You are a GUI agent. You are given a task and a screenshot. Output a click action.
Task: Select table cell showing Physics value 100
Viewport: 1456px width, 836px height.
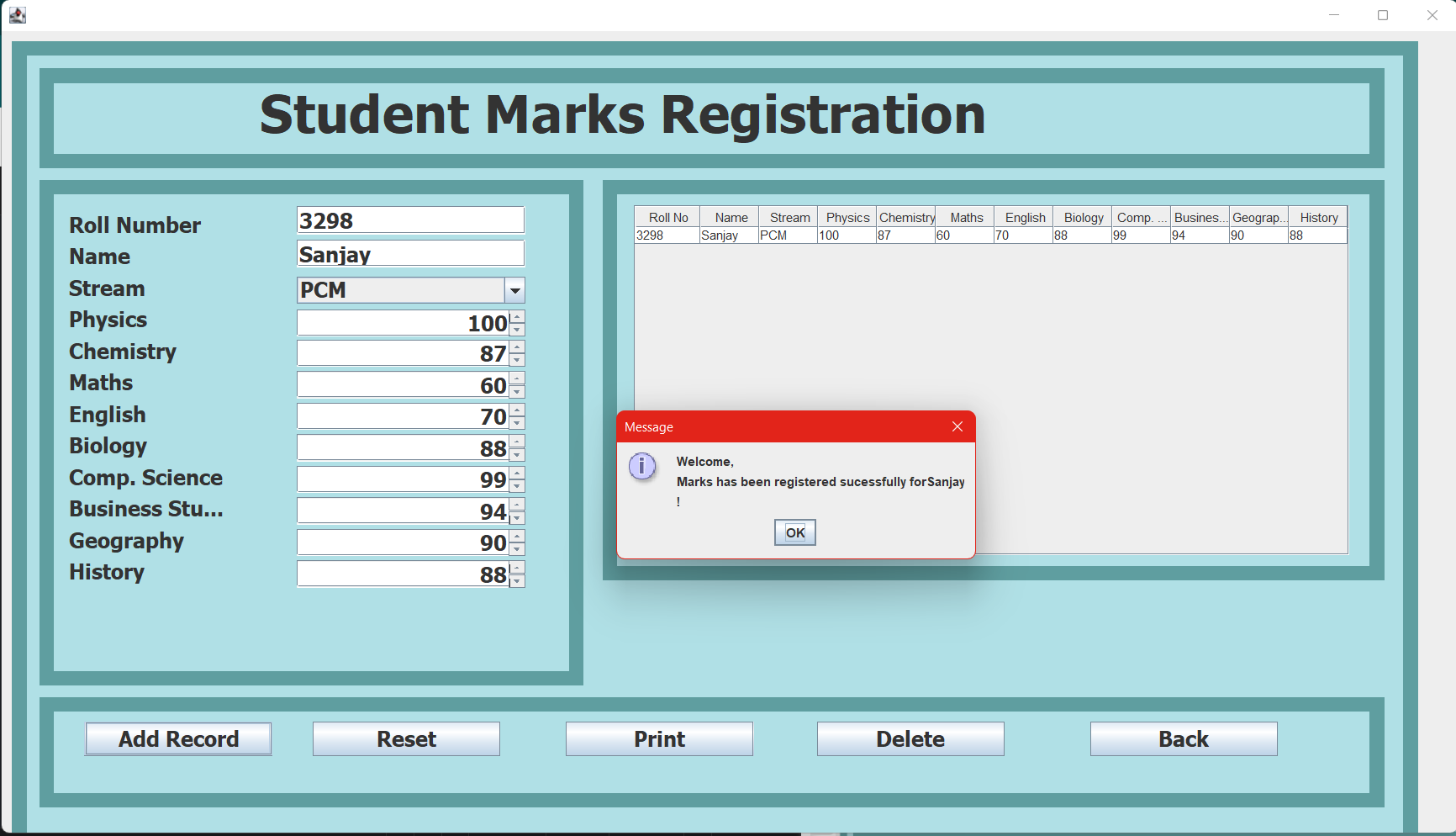(x=847, y=235)
